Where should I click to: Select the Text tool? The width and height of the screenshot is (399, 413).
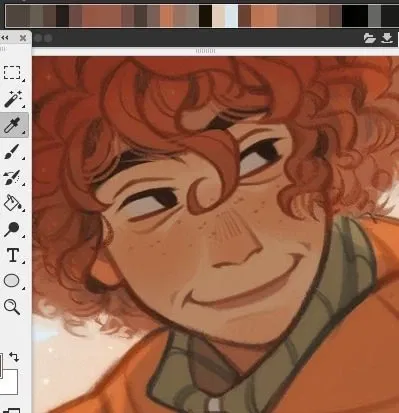click(x=13, y=255)
